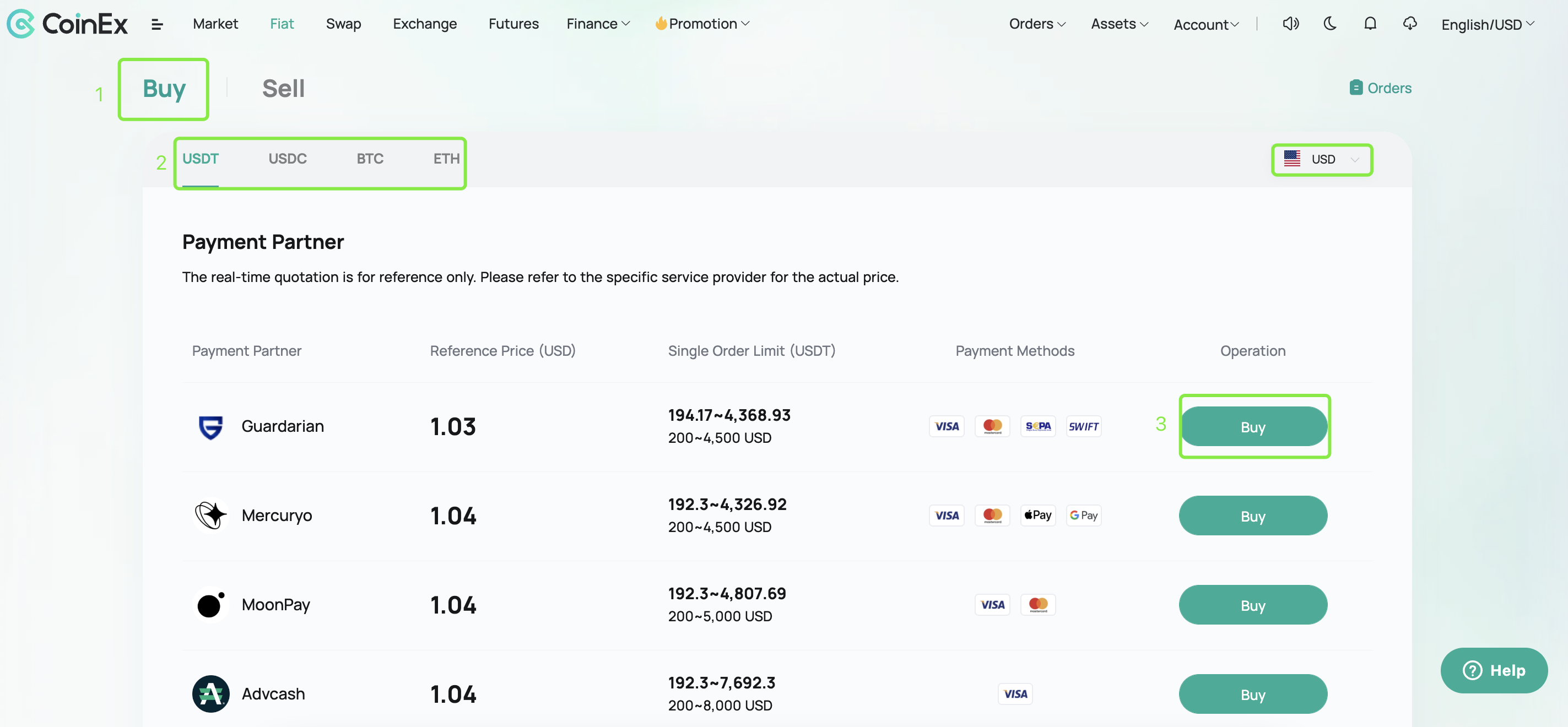Open the Exchange menu item

425,24
